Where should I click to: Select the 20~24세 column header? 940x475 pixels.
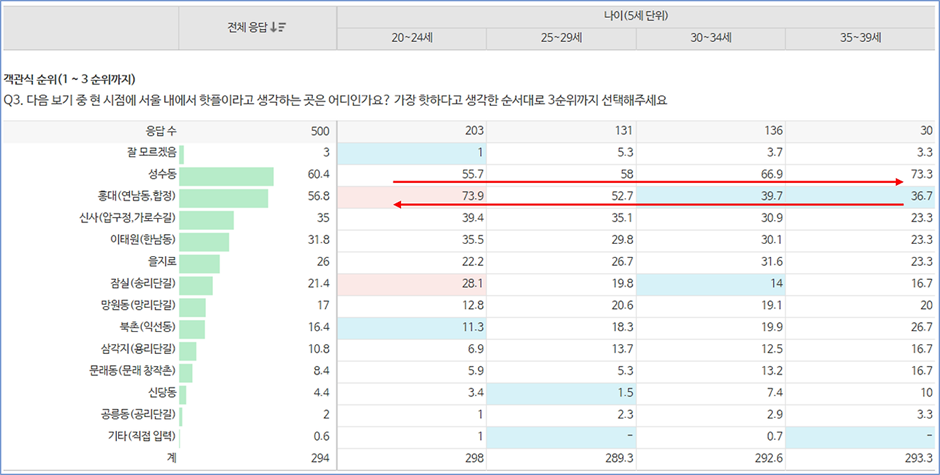click(x=411, y=38)
